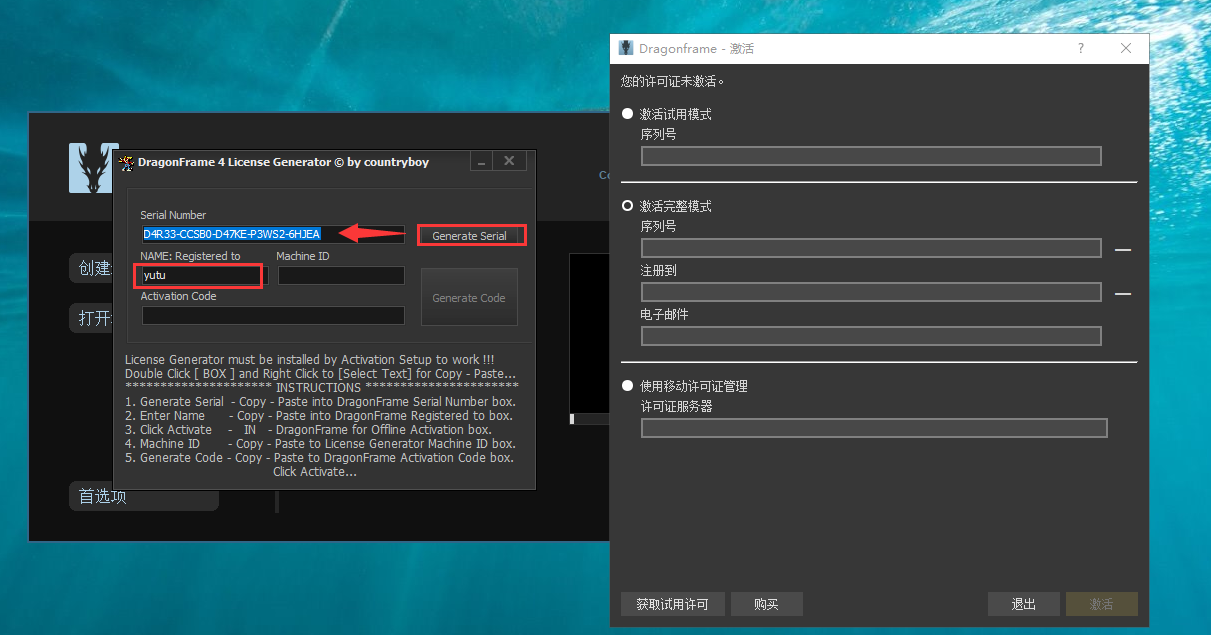
Task: Click the License Generator title bar icon
Action: click(x=126, y=162)
